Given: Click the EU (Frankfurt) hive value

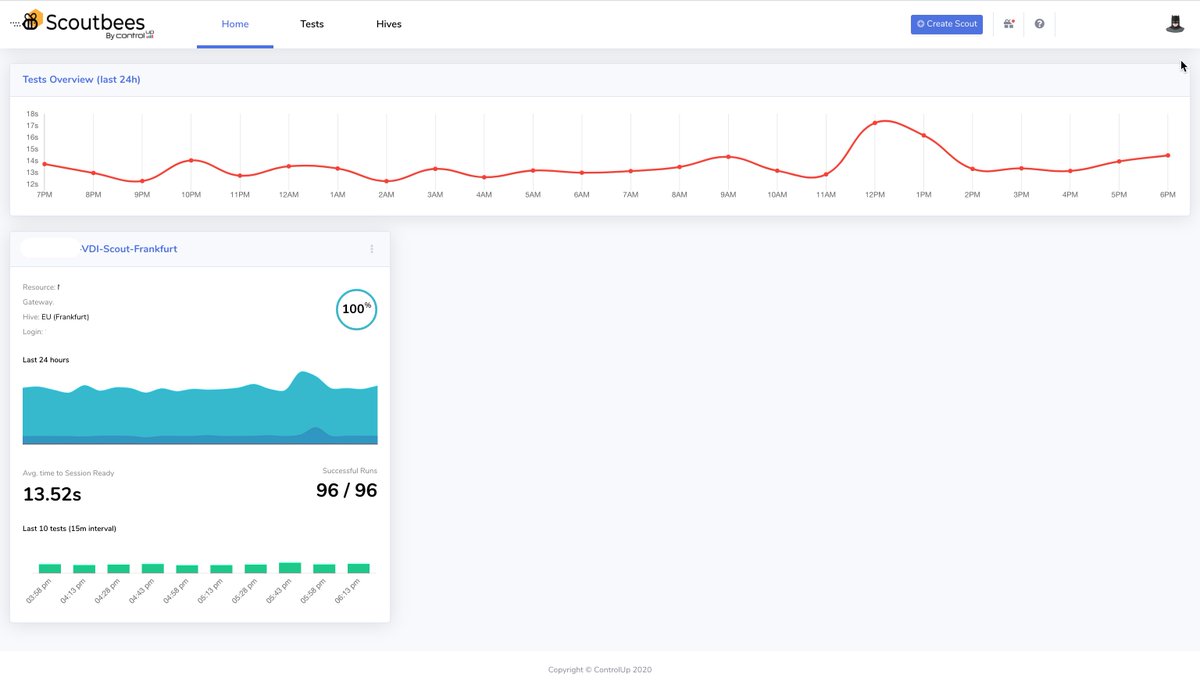Looking at the screenshot, I should [x=65, y=317].
